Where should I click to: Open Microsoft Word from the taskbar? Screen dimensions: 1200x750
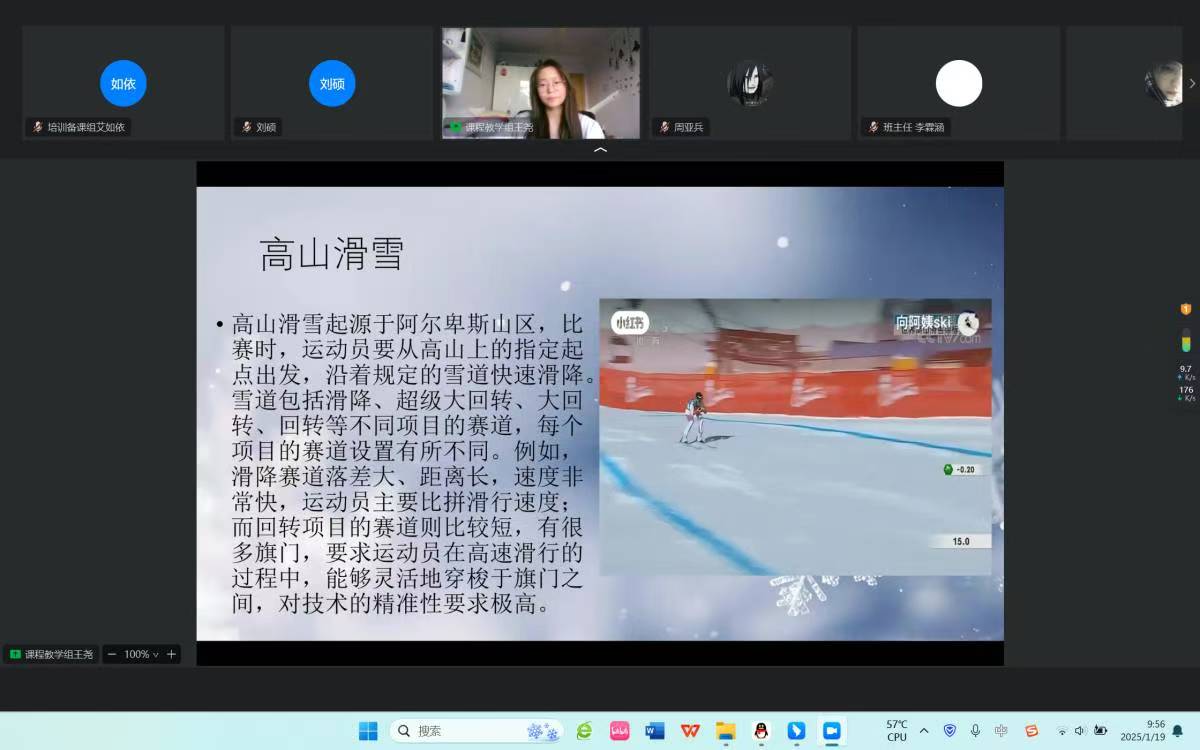[x=655, y=731]
